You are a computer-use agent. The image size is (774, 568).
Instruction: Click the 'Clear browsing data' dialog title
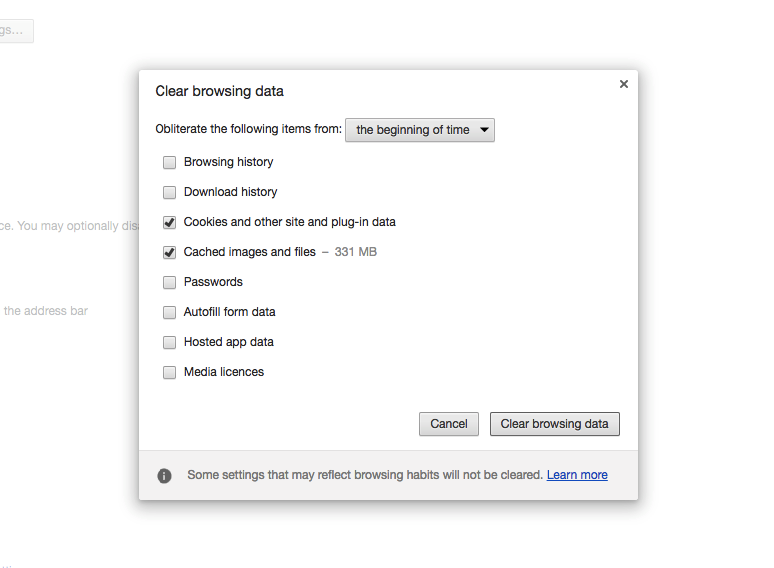pos(219,91)
